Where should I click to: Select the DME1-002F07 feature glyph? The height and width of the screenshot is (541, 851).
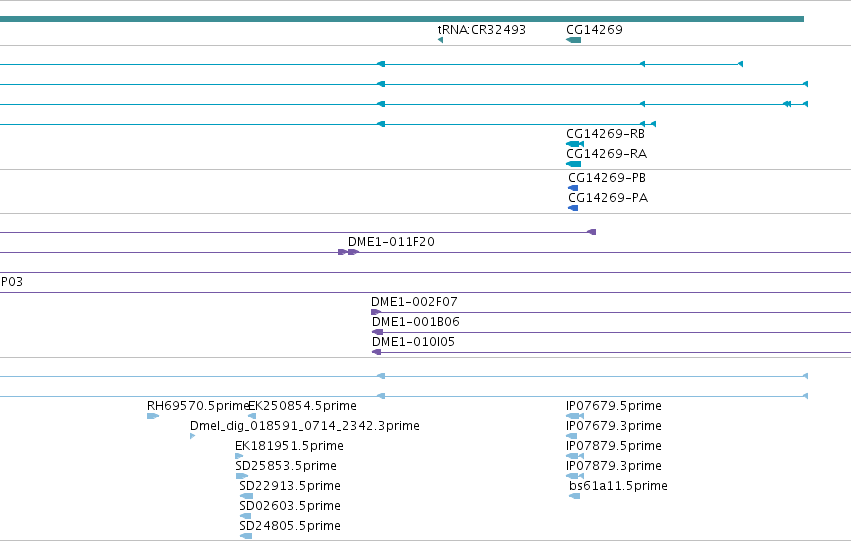point(376,312)
